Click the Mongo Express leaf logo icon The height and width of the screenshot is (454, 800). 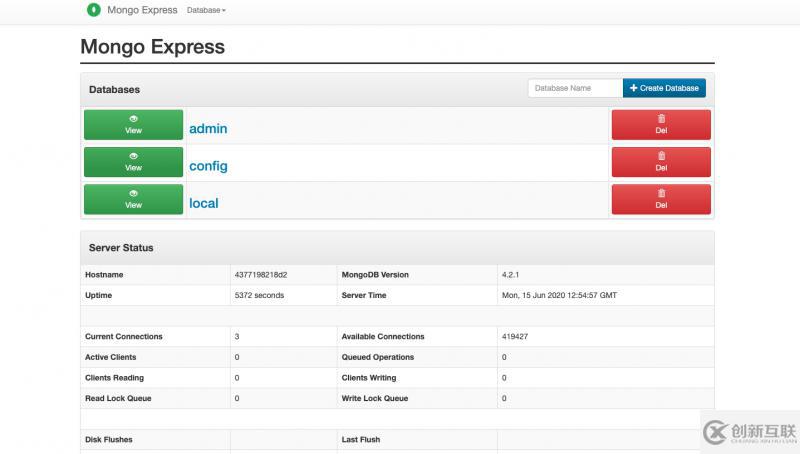(x=93, y=10)
